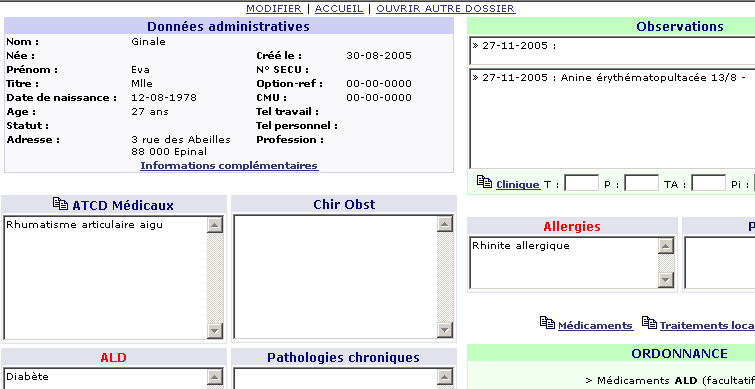Click the Données administratives header
This screenshot has width=755, height=389.
tap(228, 26)
